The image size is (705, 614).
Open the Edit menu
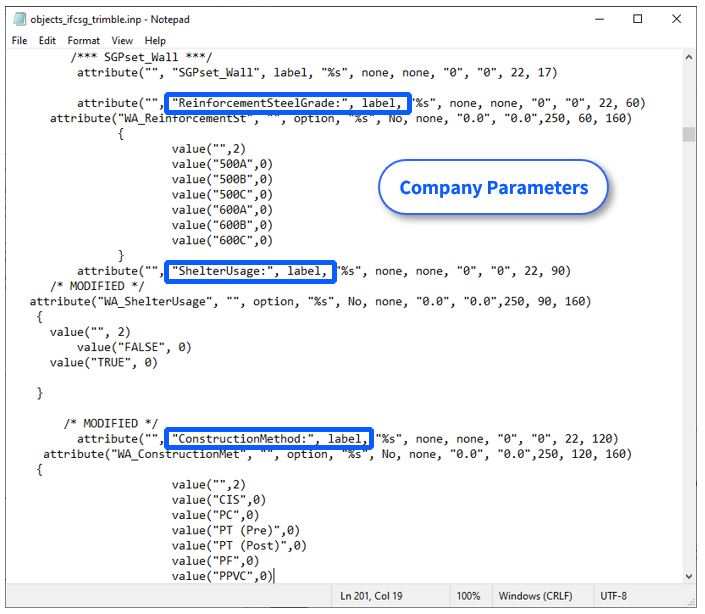(47, 41)
